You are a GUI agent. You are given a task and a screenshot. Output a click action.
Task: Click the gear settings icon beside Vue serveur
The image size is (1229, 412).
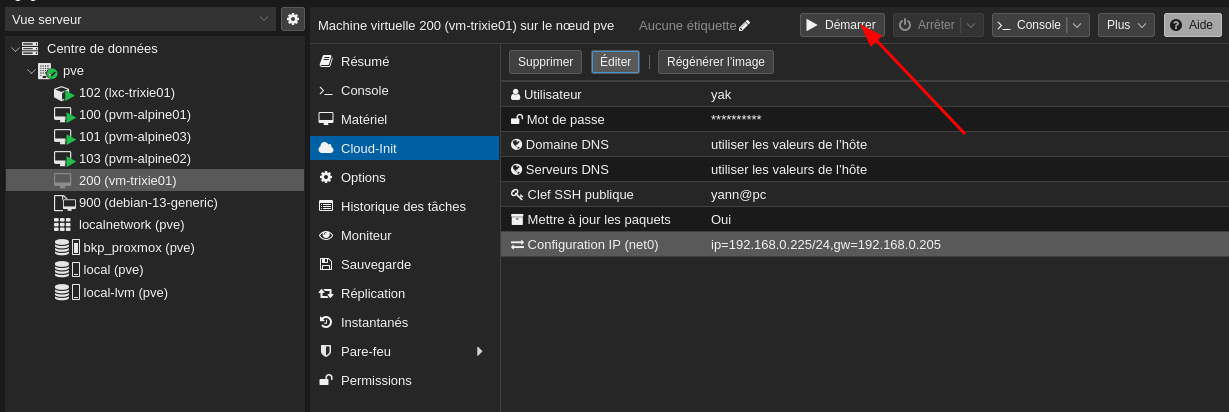[x=292, y=19]
